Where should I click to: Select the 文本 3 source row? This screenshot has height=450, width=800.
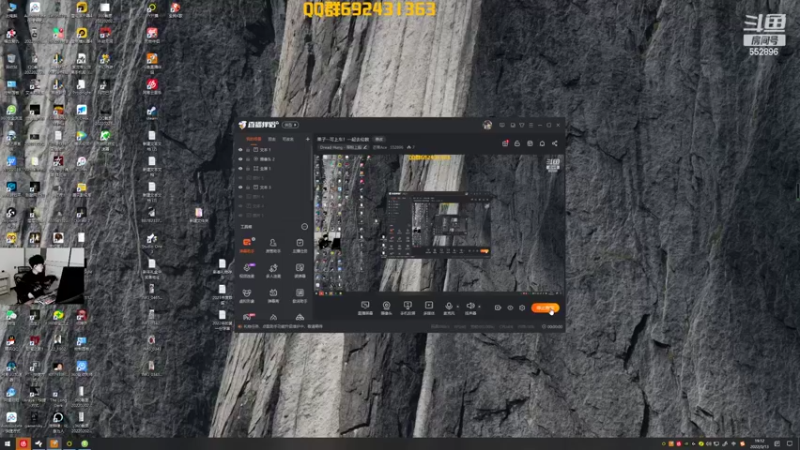[x=274, y=187]
